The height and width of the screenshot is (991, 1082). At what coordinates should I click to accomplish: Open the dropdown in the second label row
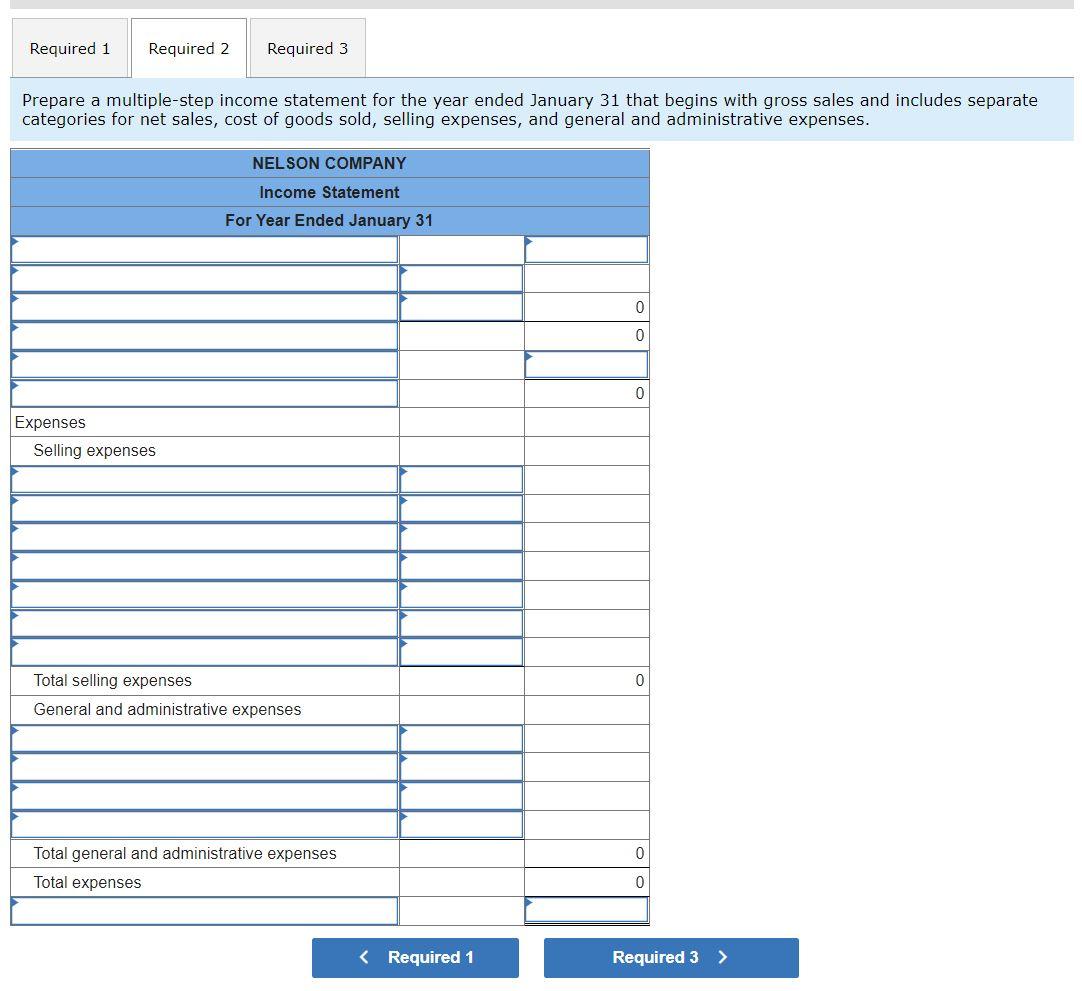204,278
